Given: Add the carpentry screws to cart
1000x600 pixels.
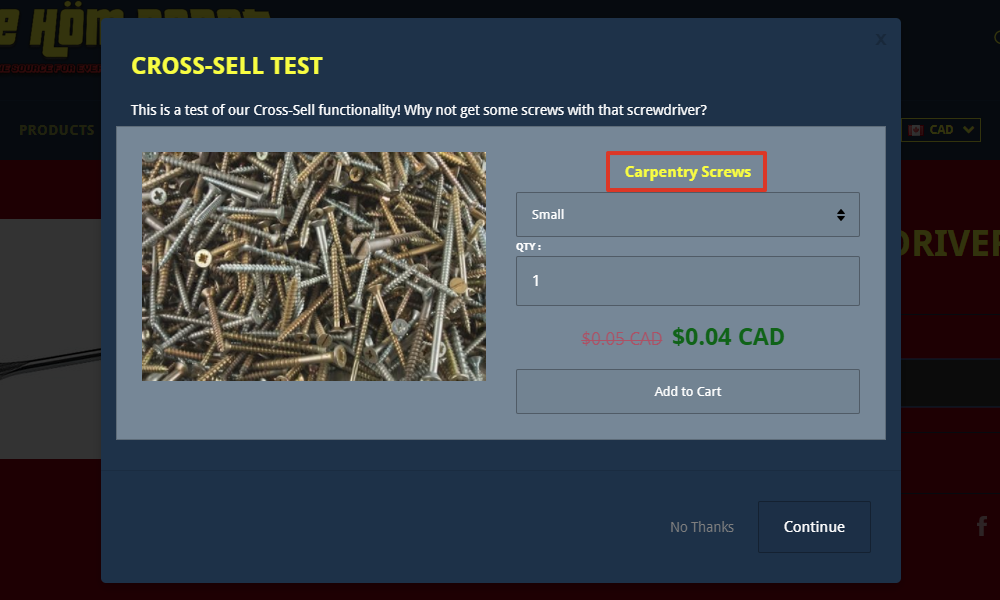Looking at the screenshot, I should [x=688, y=391].
